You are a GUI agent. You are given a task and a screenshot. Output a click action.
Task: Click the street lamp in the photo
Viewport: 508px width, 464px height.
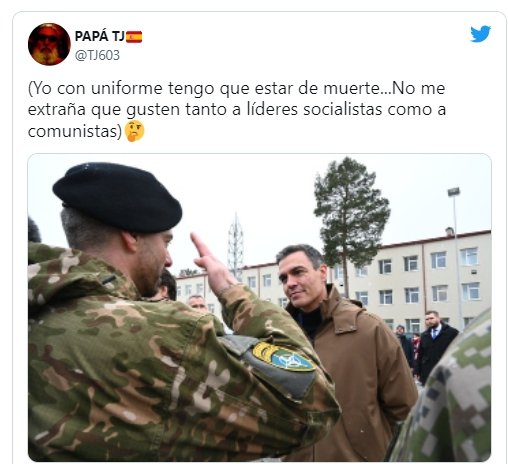[x=456, y=253]
